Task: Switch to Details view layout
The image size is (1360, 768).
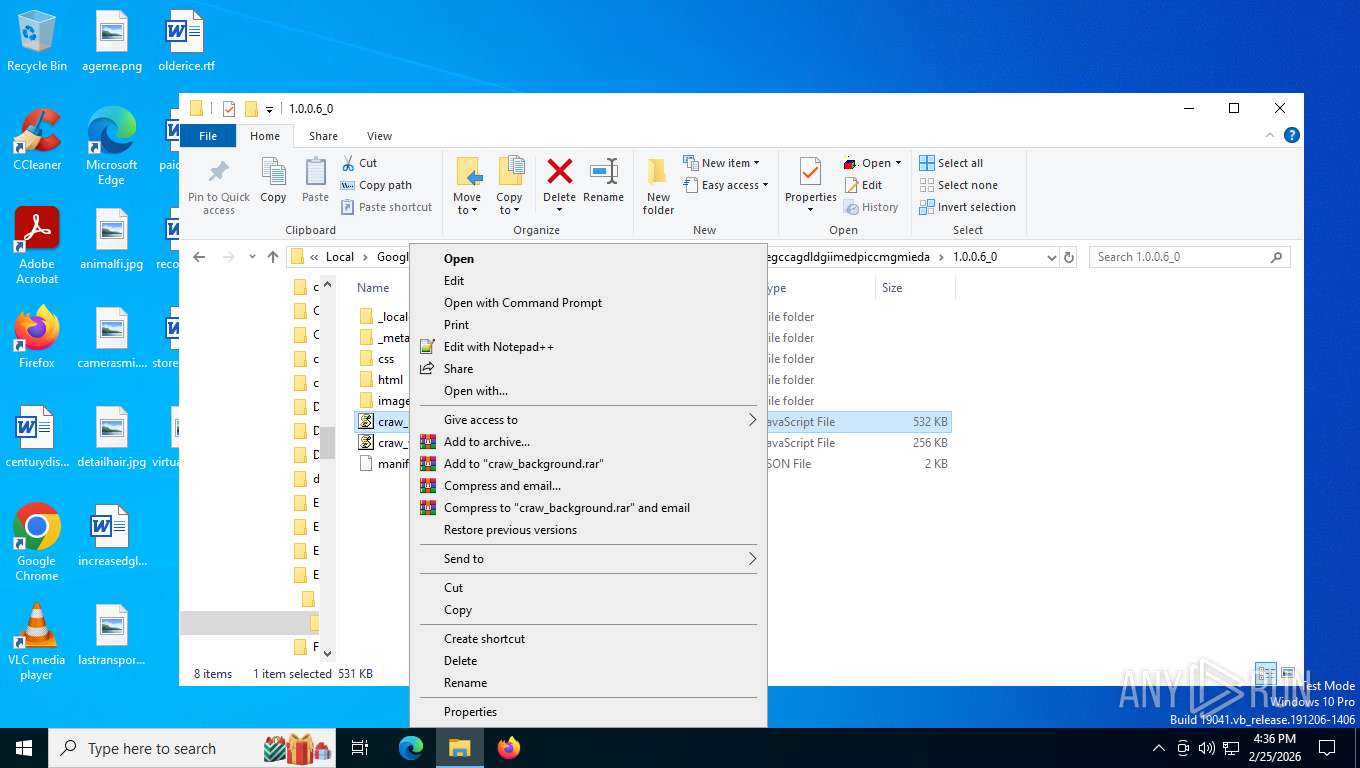Action: pos(1265,674)
